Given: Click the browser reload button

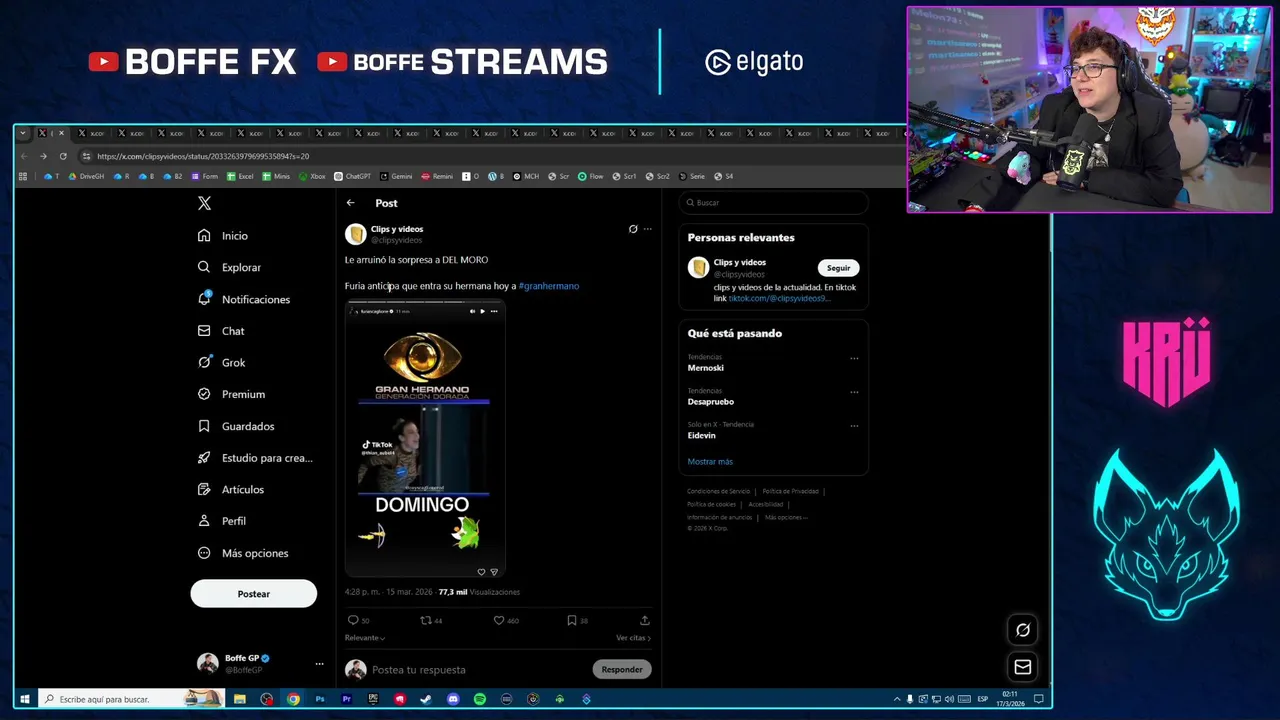Looking at the screenshot, I should click(x=63, y=156).
